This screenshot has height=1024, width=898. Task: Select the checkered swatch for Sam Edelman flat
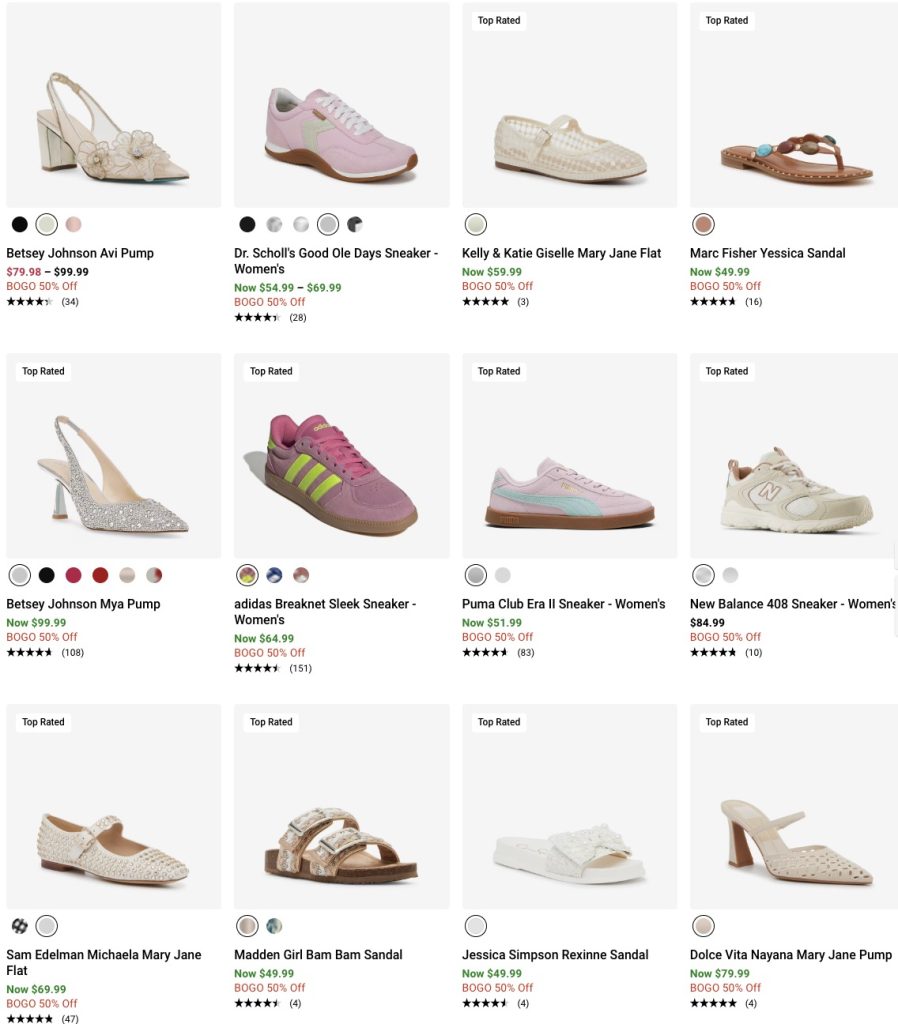point(20,926)
